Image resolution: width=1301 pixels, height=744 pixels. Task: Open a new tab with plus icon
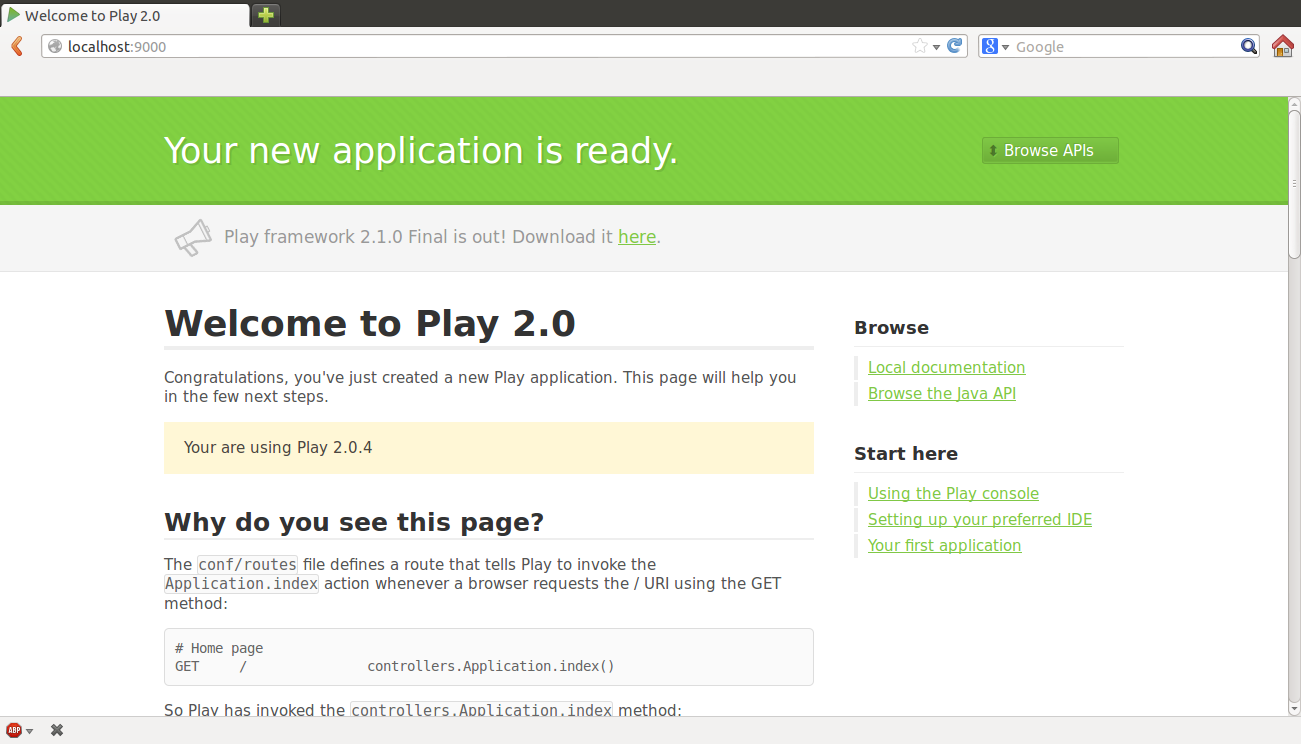click(265, 15)
